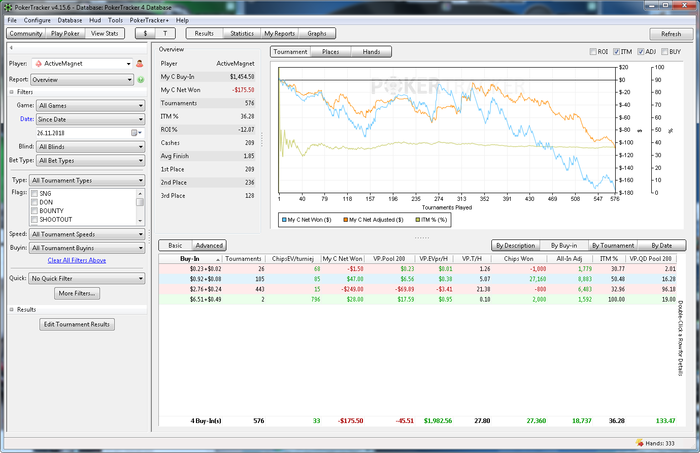Click the View Stats button
Screen dimensions: 700x453
point(104,33)
